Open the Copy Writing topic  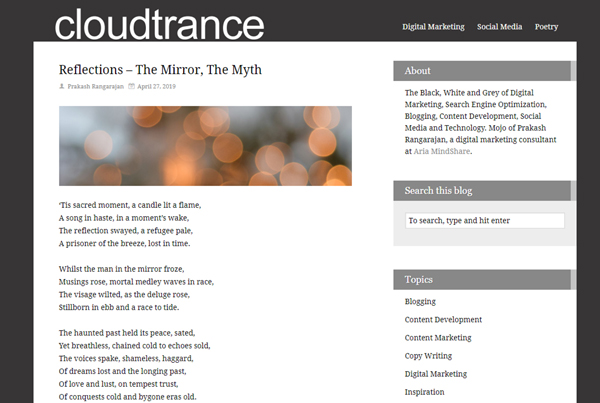tap(428, 356)
